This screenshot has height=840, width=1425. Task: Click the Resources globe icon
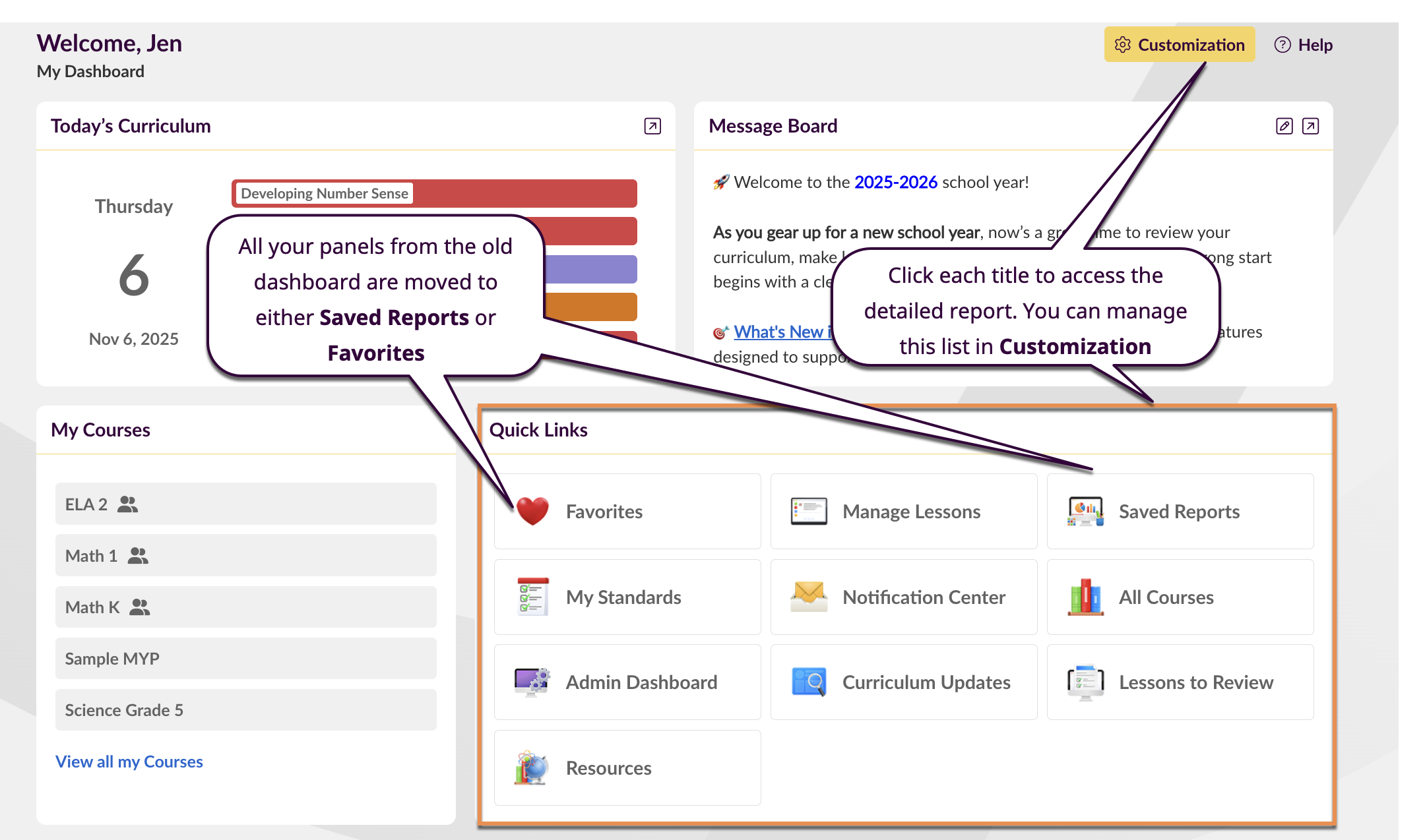click(532, 767)
